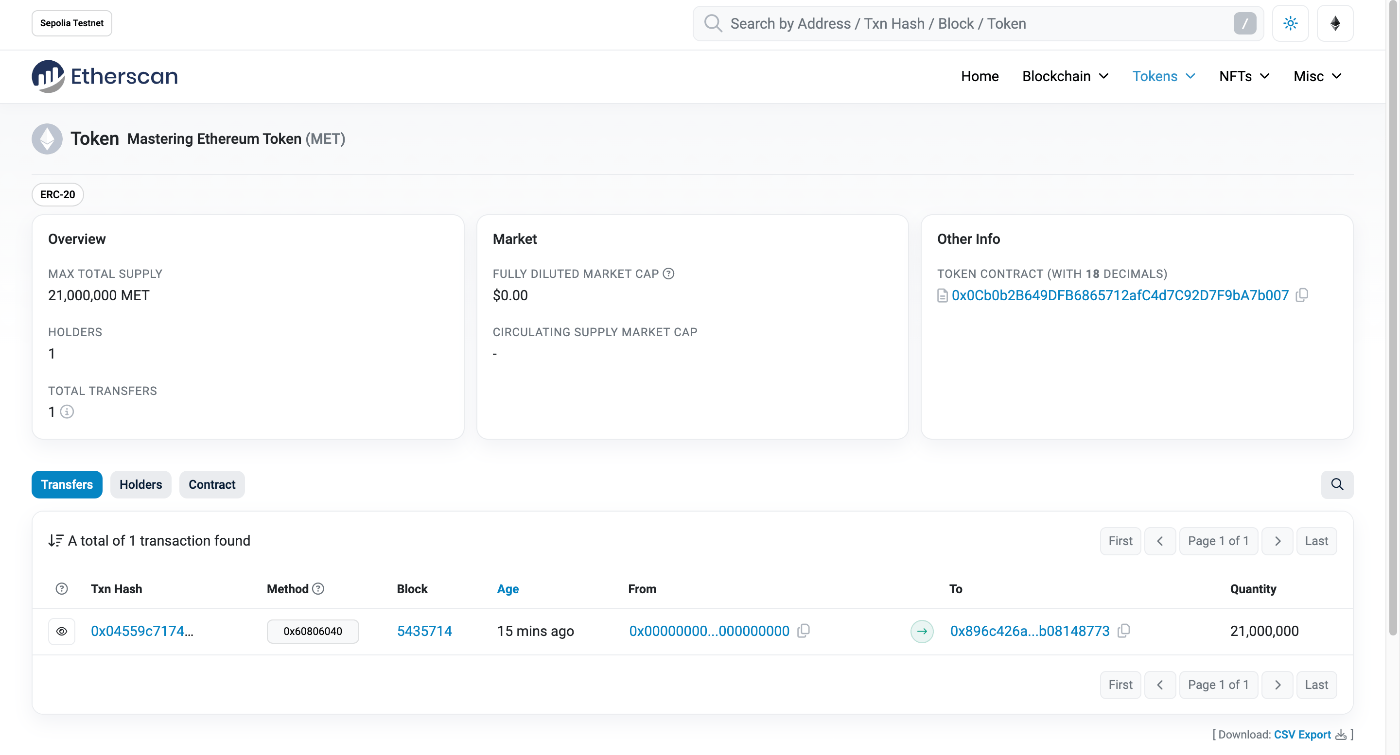The width and height of the screenshot is (1400, 755).
Task: Copy the token contract address
Action: click(1302, 295)
